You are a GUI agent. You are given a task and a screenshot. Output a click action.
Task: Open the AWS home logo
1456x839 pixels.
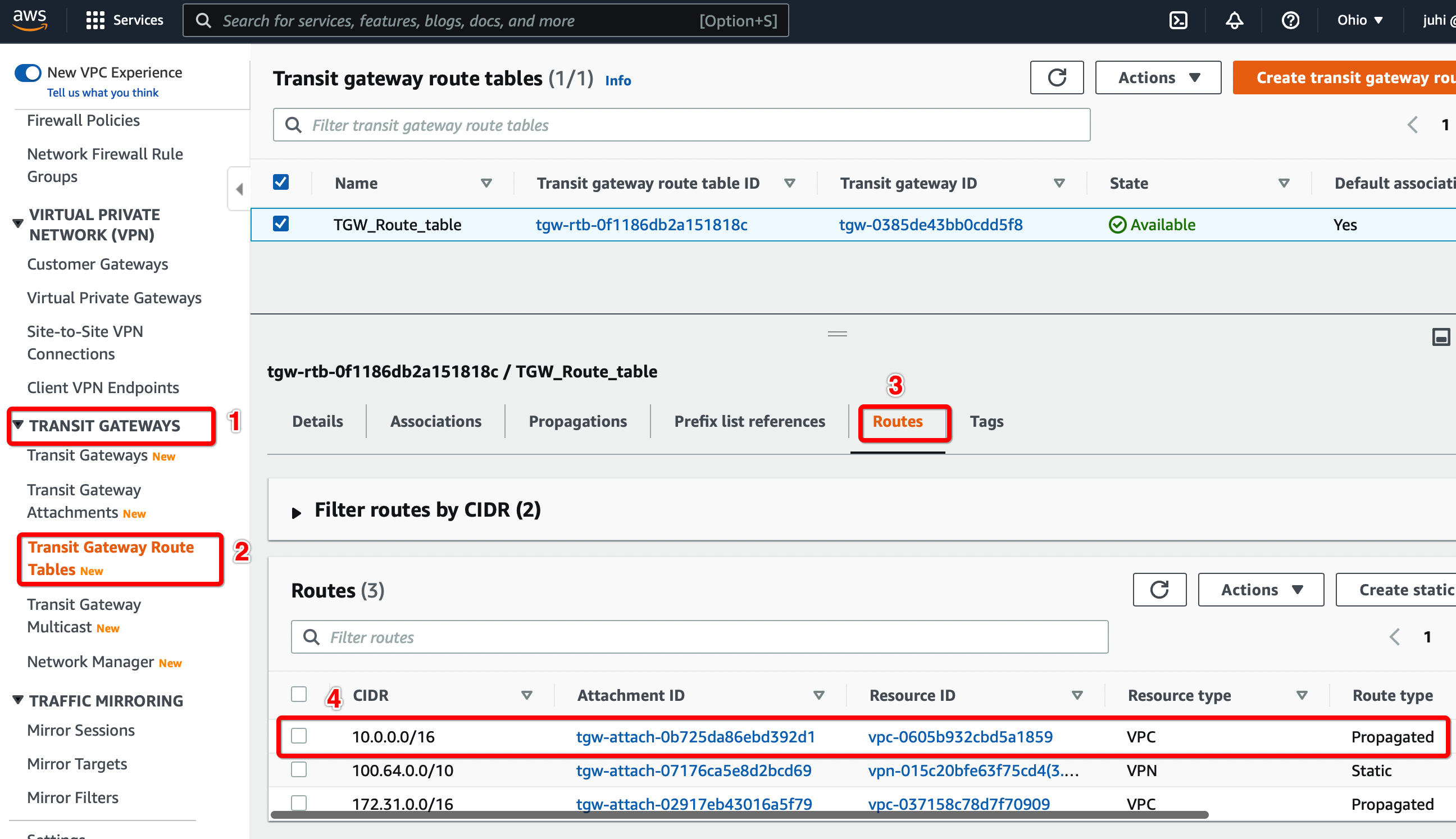click(29, 20)
